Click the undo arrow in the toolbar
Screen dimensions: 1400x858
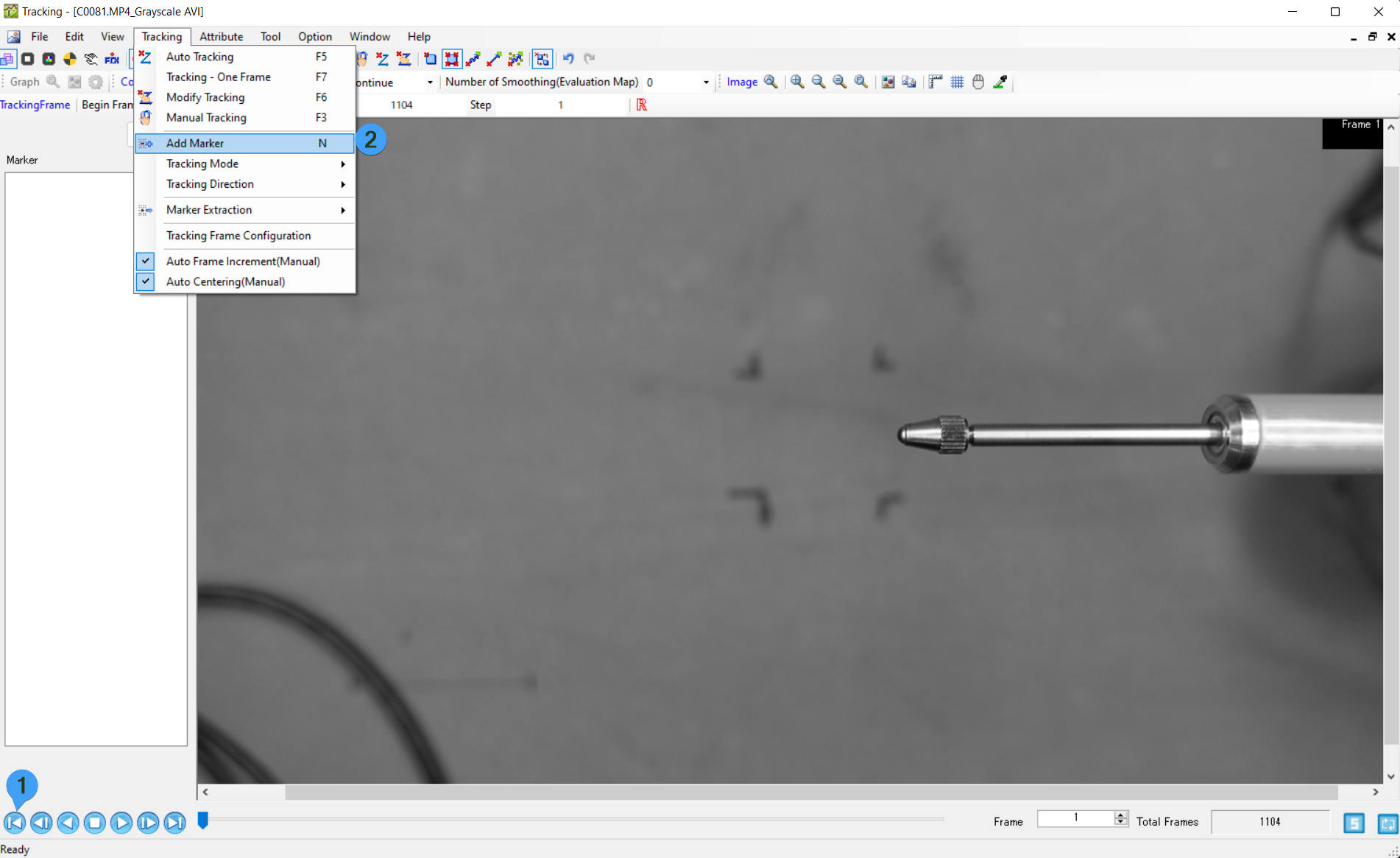pos(568,58)
